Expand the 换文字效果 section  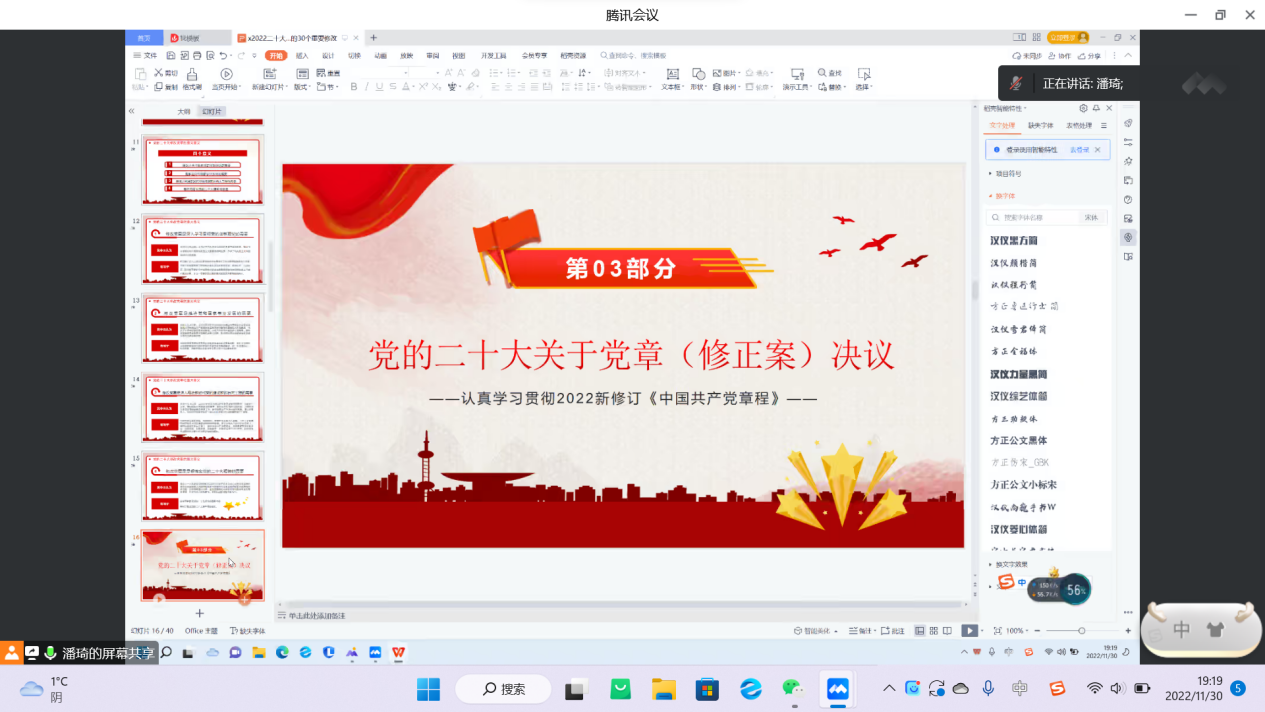point(1012,564)
